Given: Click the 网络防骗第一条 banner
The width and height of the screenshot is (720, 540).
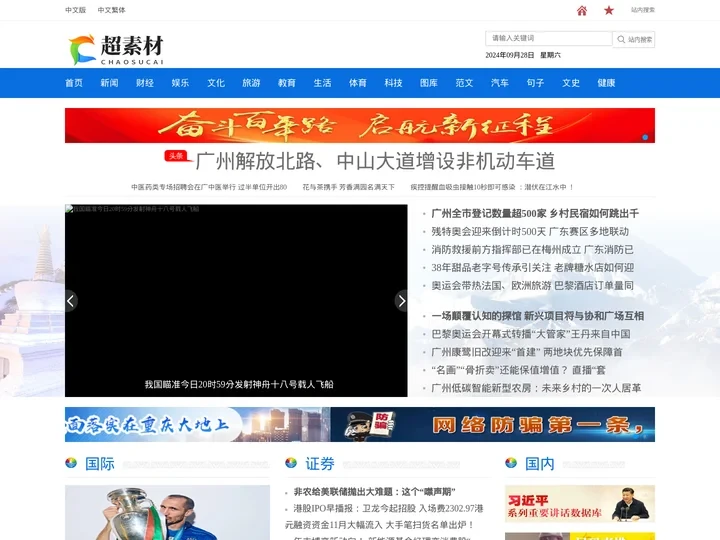Looking at the screenshot, I should 493,424.
